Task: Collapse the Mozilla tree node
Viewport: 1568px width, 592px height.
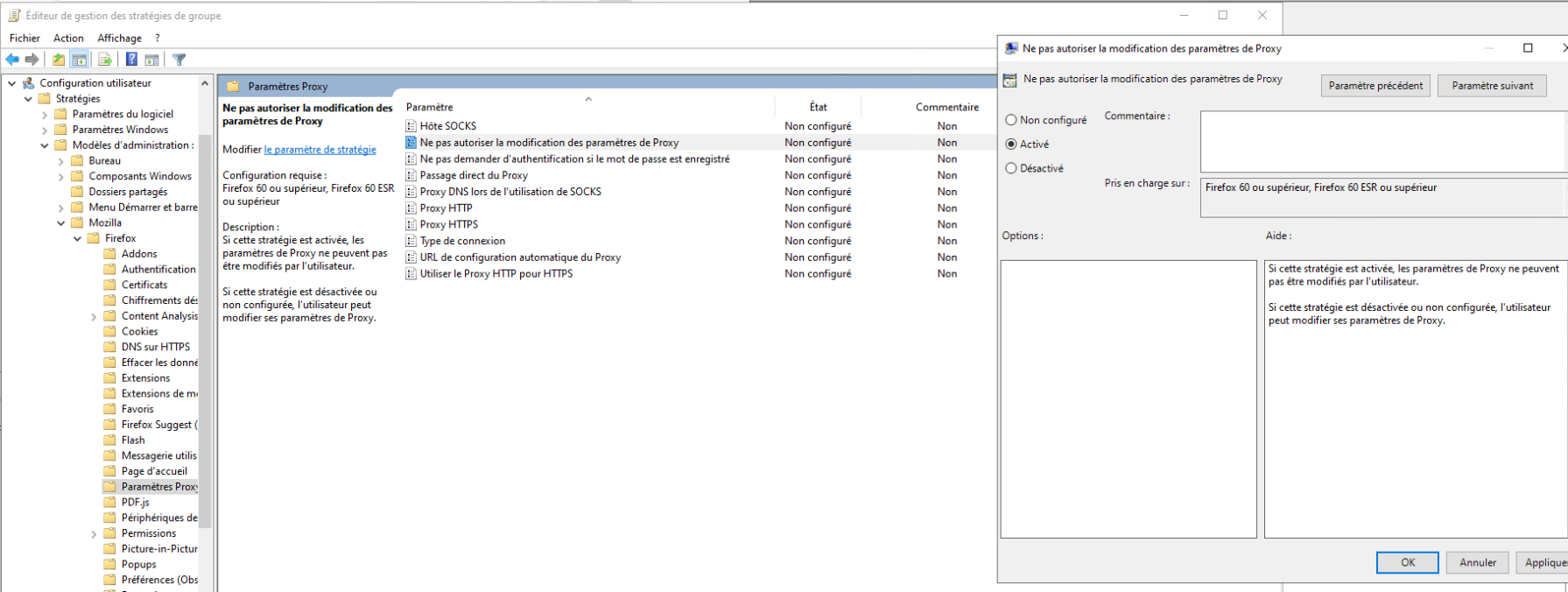Action: pos(61,223)
